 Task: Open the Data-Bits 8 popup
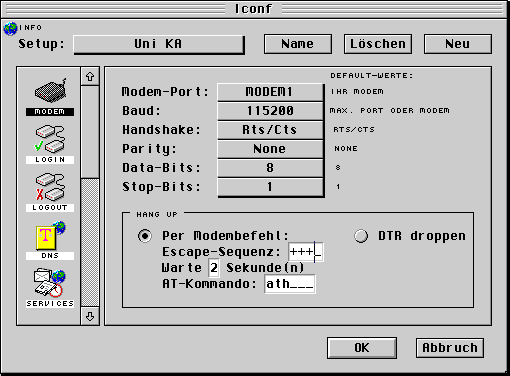(270, 168)
